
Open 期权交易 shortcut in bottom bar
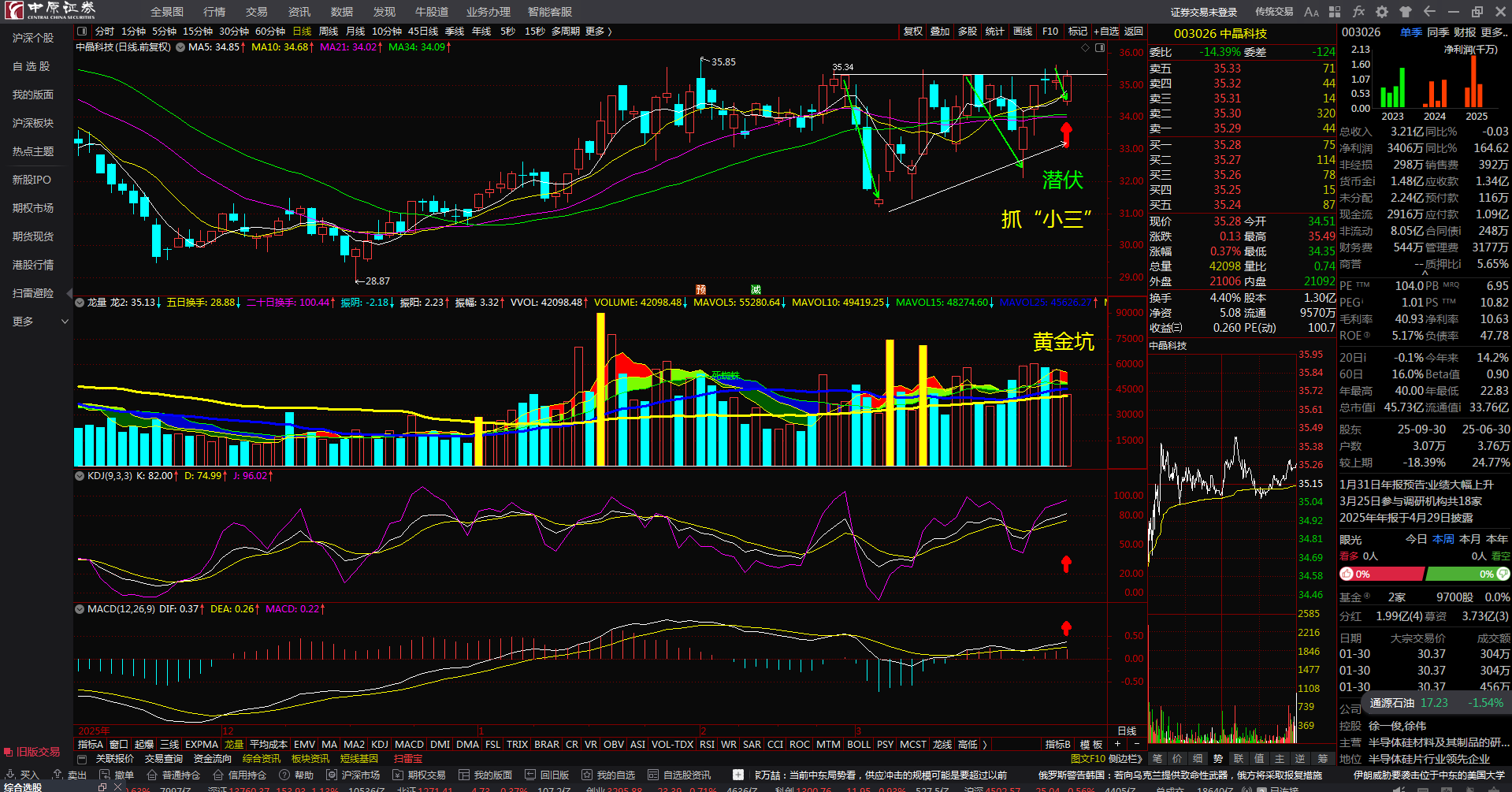point(419,775)
